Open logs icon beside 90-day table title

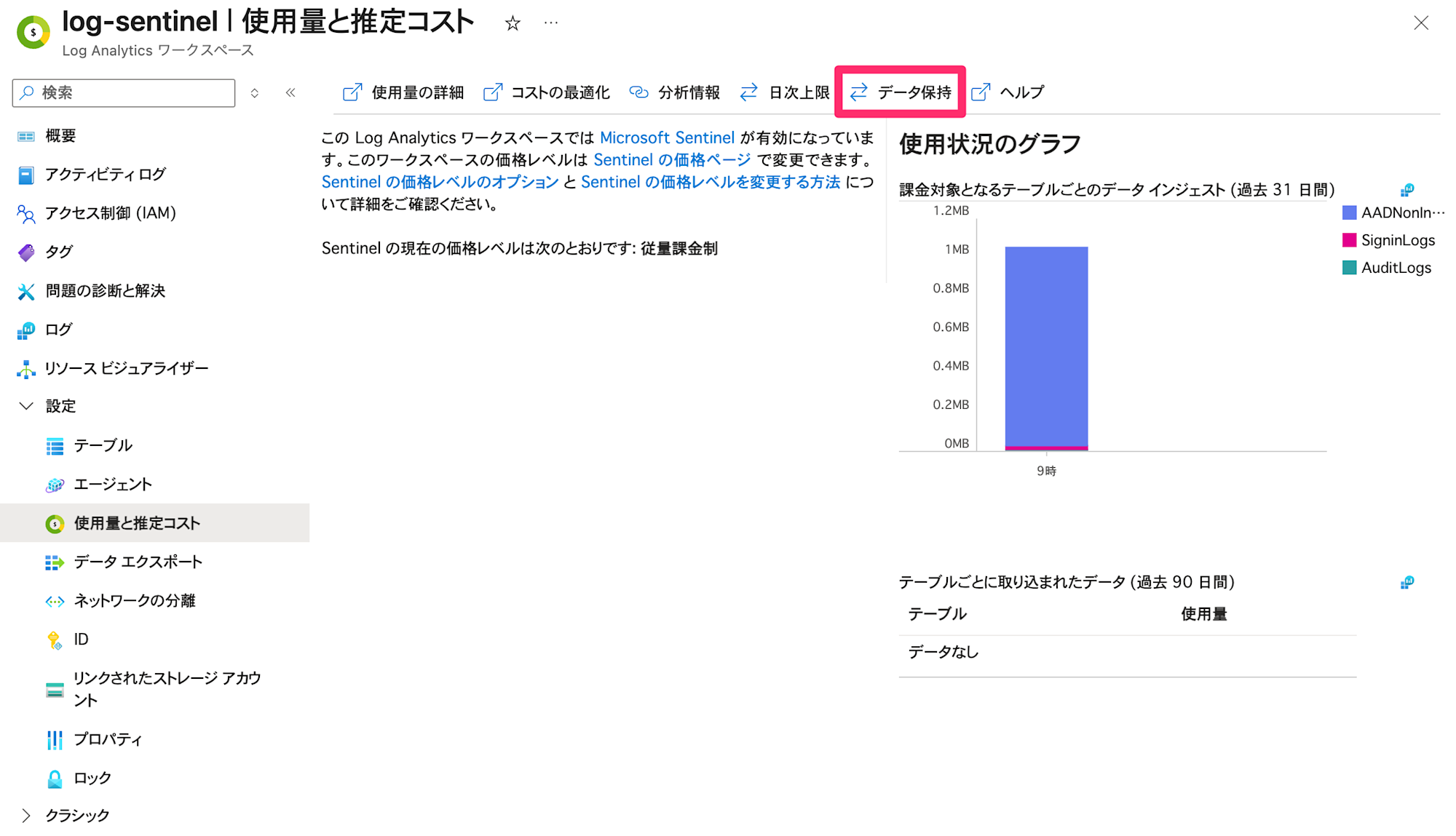coord(1407,582)
